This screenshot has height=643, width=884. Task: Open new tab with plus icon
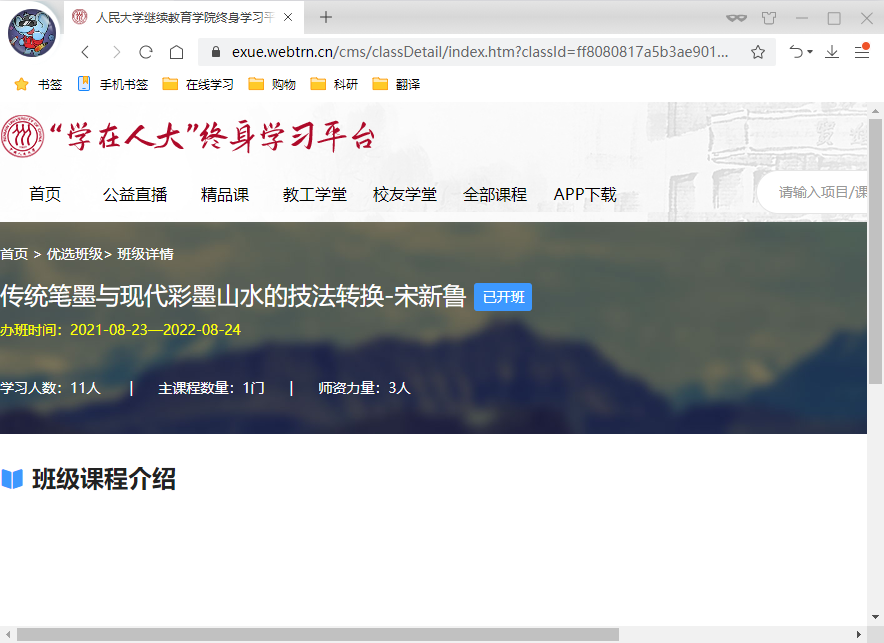[x=326, y=17]
